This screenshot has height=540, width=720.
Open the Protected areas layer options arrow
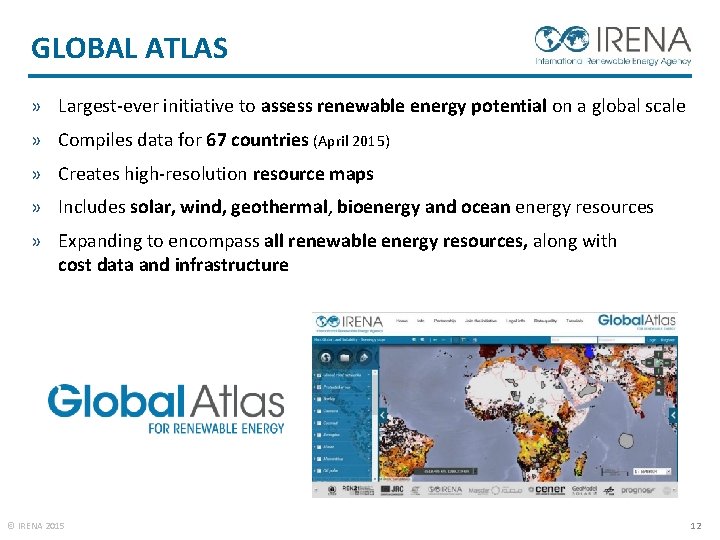369,387
